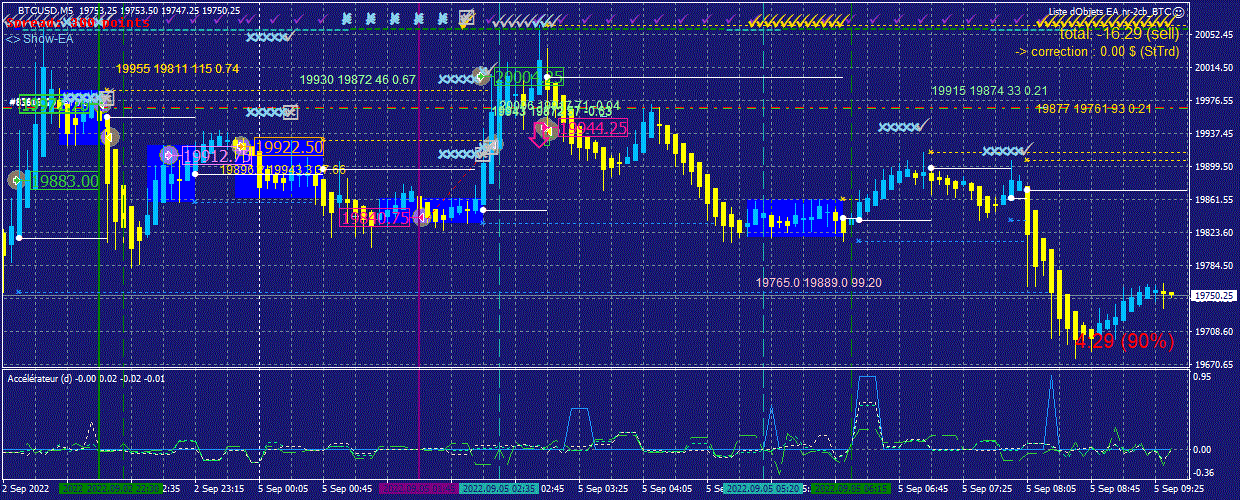Click the Show-EA toggle button
1240x500 pixels.
(40, 38)
